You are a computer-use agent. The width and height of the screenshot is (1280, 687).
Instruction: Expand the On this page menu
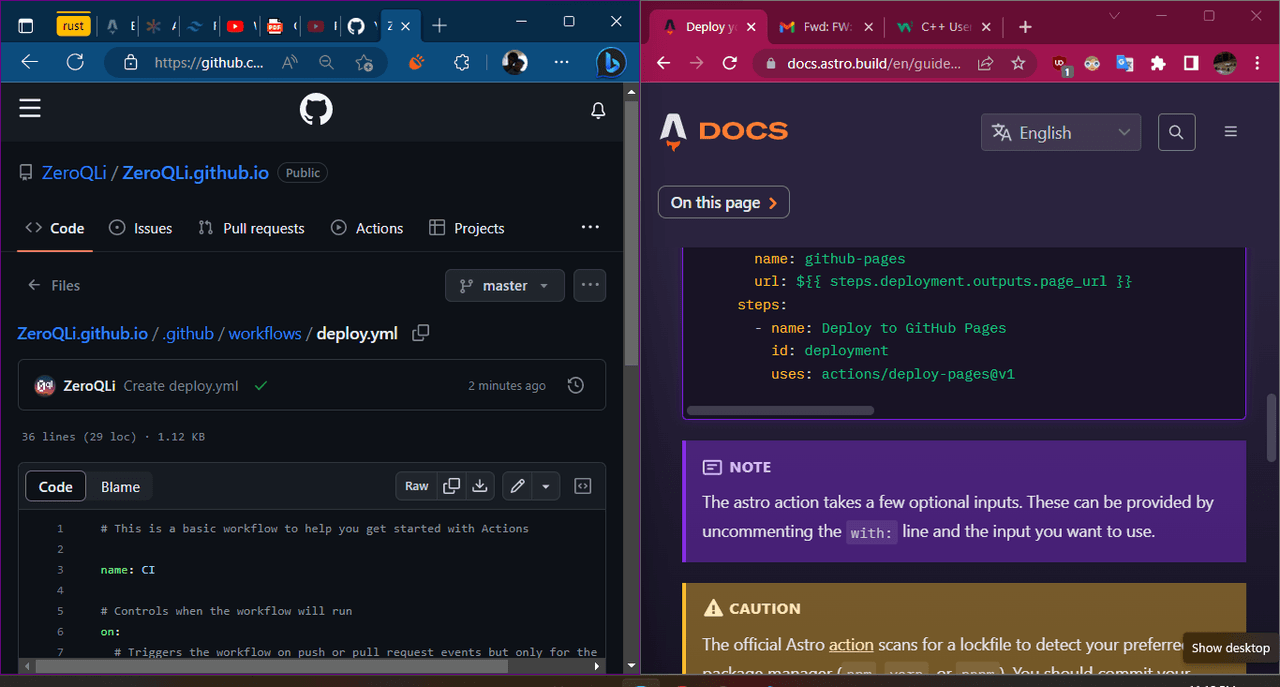723,202
